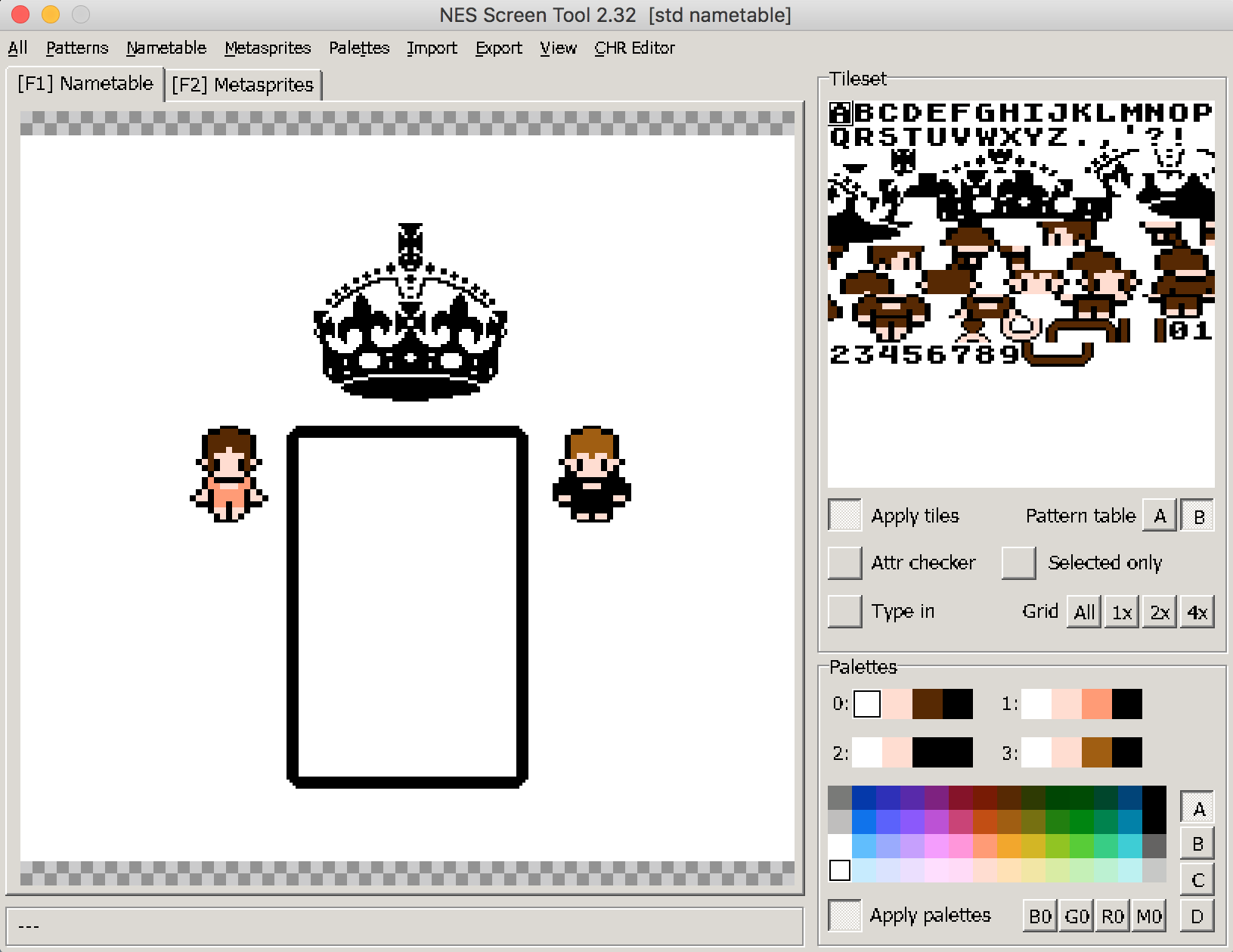Open the Export menu
Image resolution: width=1233 pixels, height=952 pixels.
(498, 48)
